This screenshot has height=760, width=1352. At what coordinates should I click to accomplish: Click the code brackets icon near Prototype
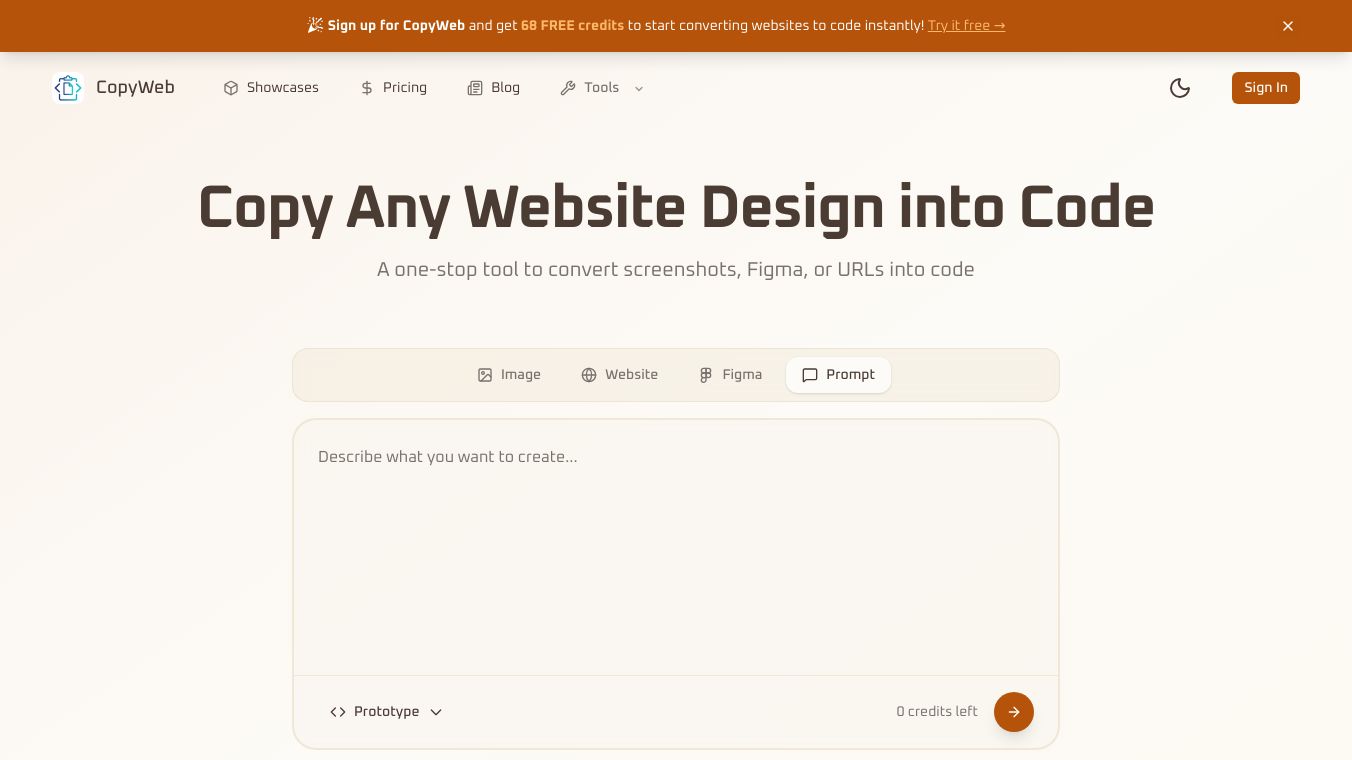pyautogui.click(x=338, y=712)
